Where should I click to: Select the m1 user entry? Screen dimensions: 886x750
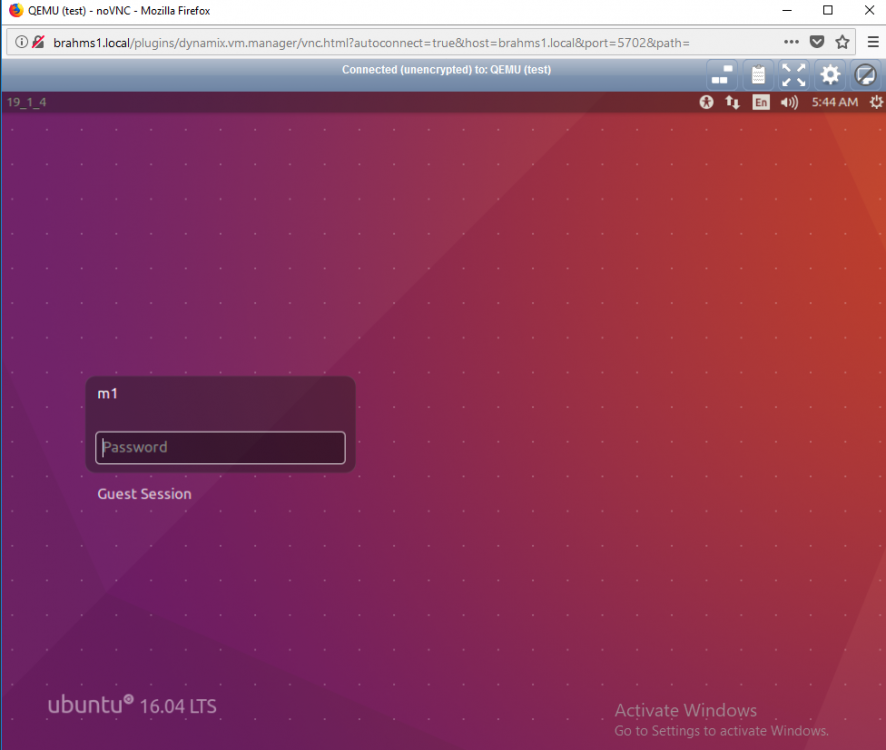[107, 393]
